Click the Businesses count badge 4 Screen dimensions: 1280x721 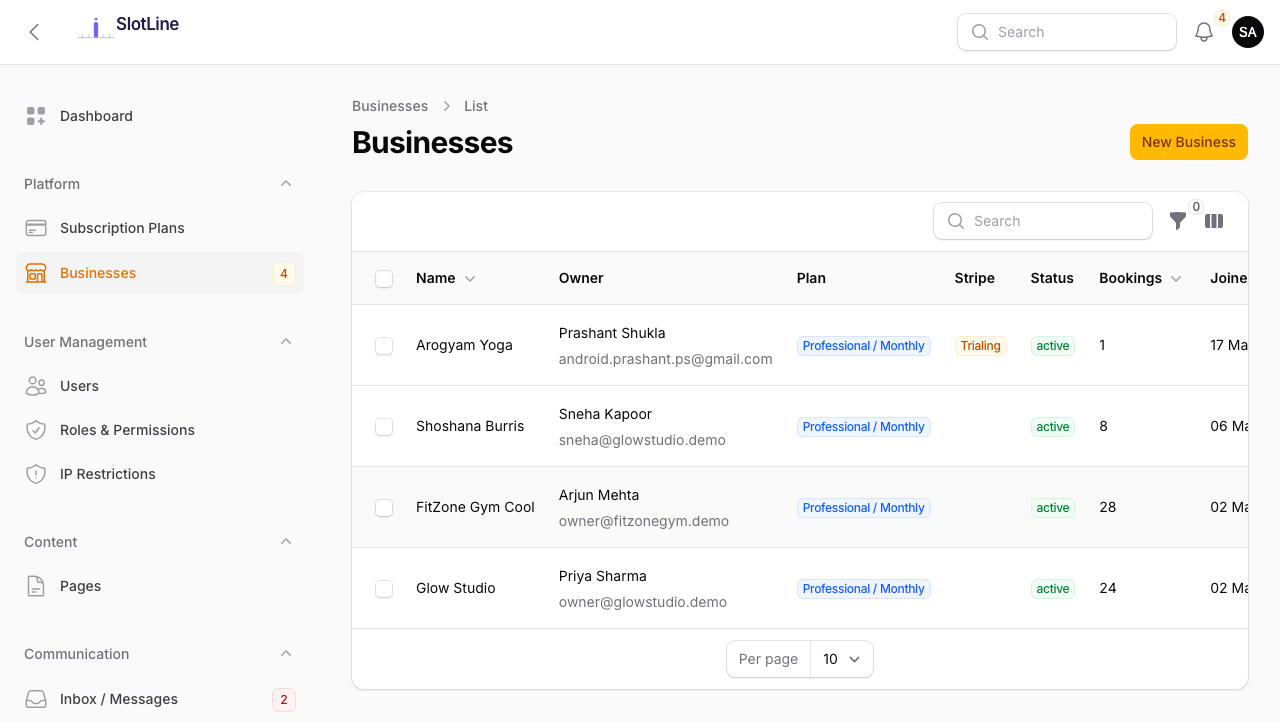(x=284, y=273)
